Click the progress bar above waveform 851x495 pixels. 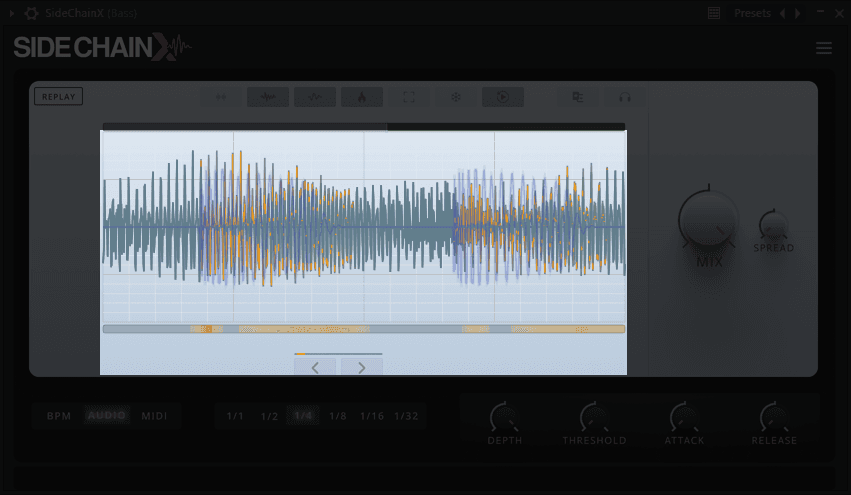tap(364, 126)
